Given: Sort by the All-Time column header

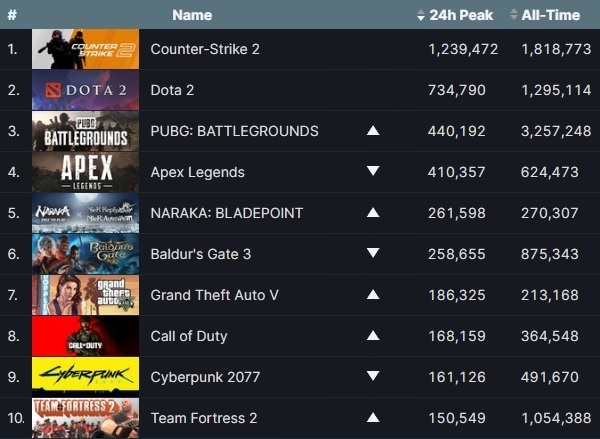Looking at the screenshot, I should 545,15.
